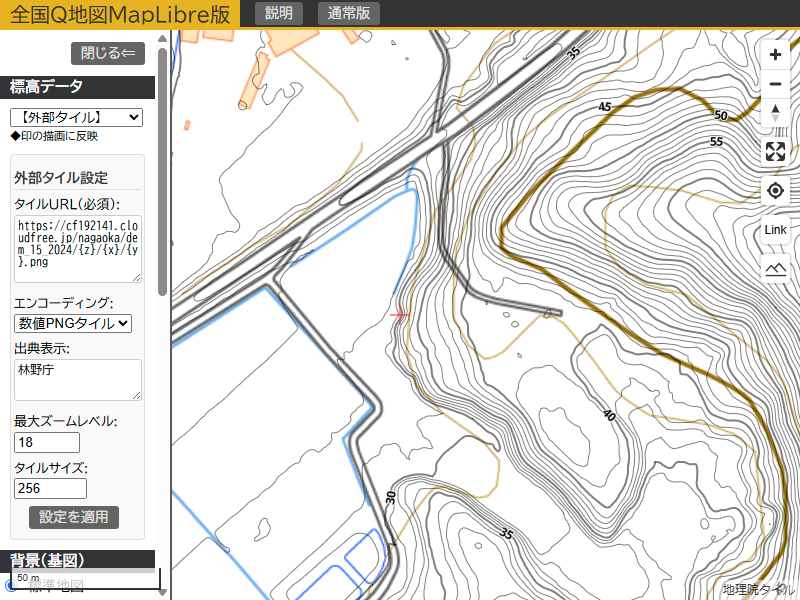Click the red crosshair map marker
Screen dimensions: 800x600
(400, 315)
